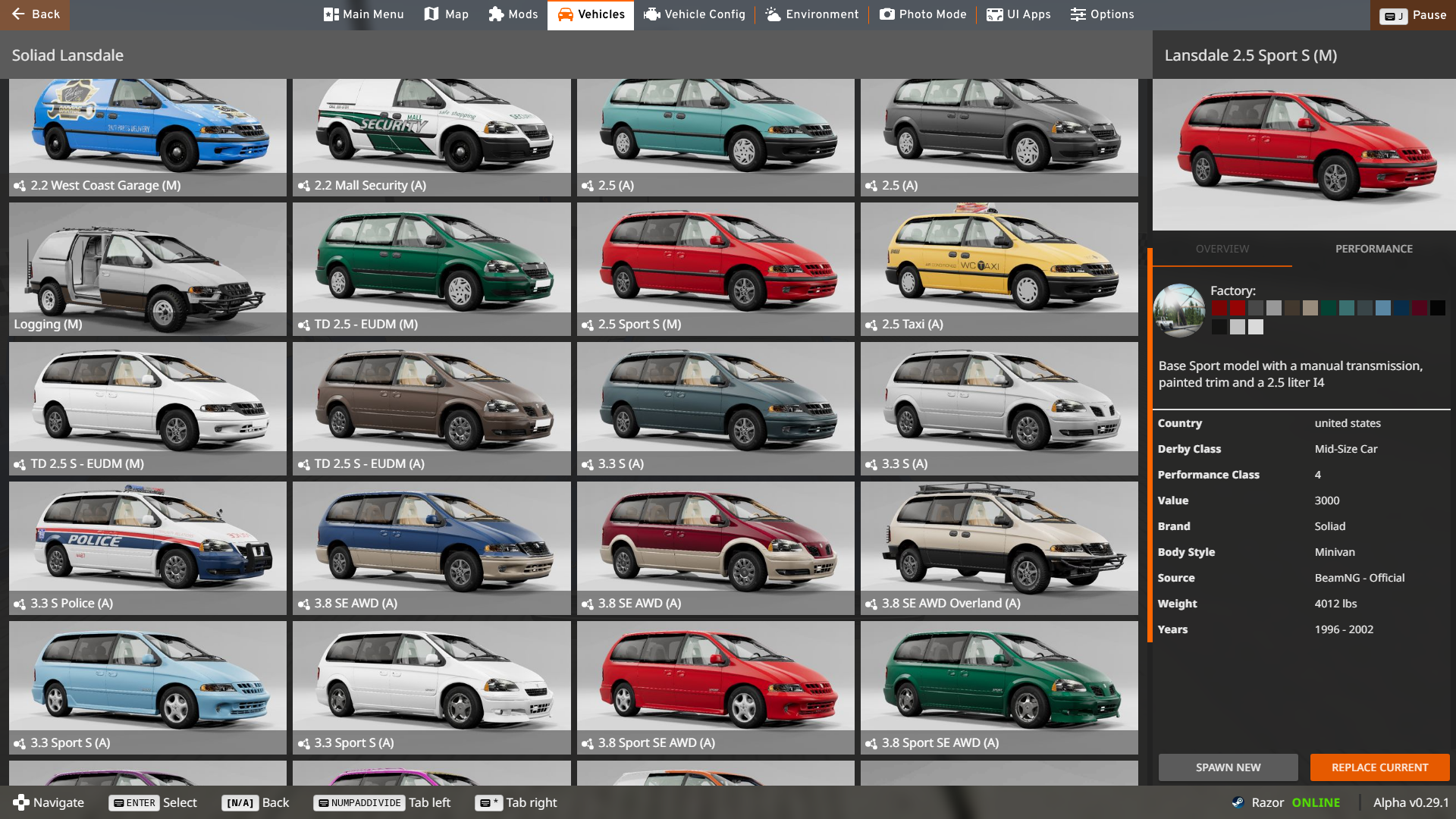Choose the dark green factory paint swatch
The height and width of the screenshot is (819, 1456).
point(1328,308)
